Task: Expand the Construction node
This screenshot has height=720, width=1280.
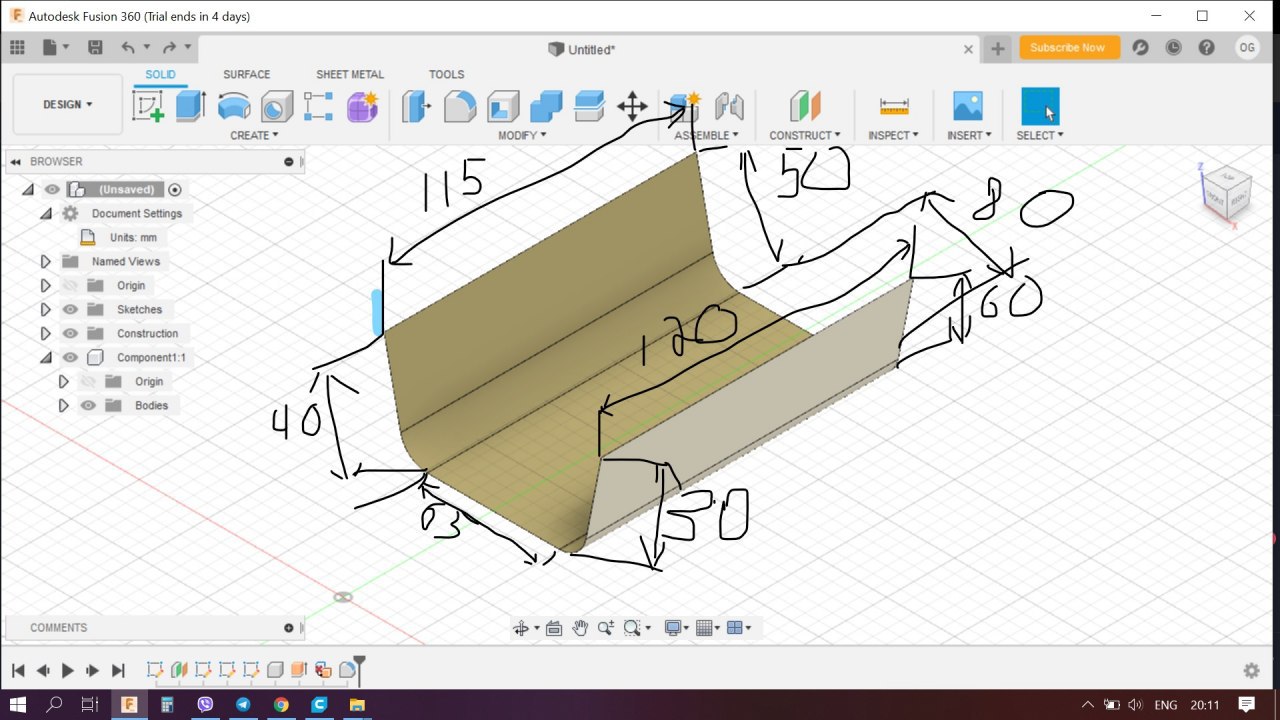Action: (46, 333)
